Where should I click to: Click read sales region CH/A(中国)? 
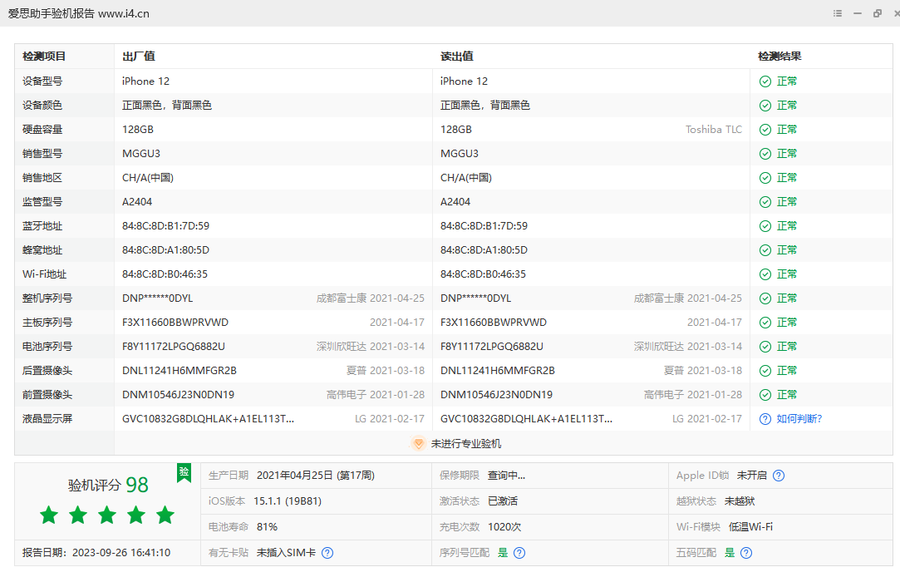(466, 178)
